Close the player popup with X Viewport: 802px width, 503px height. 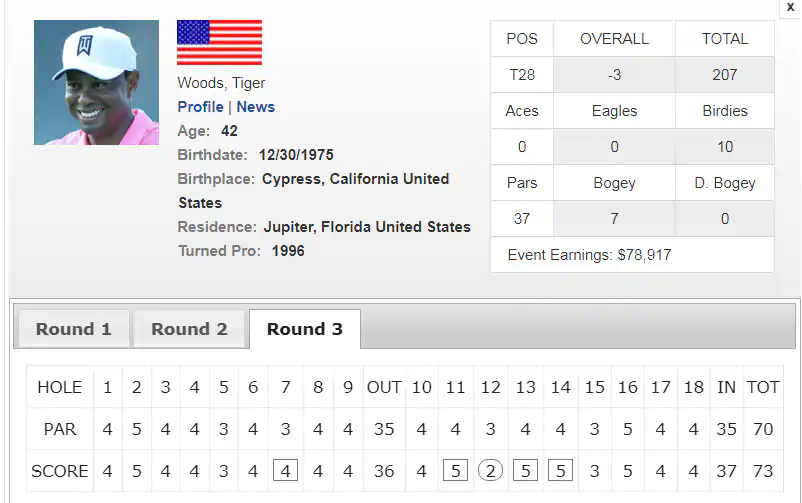click(790, 8)
